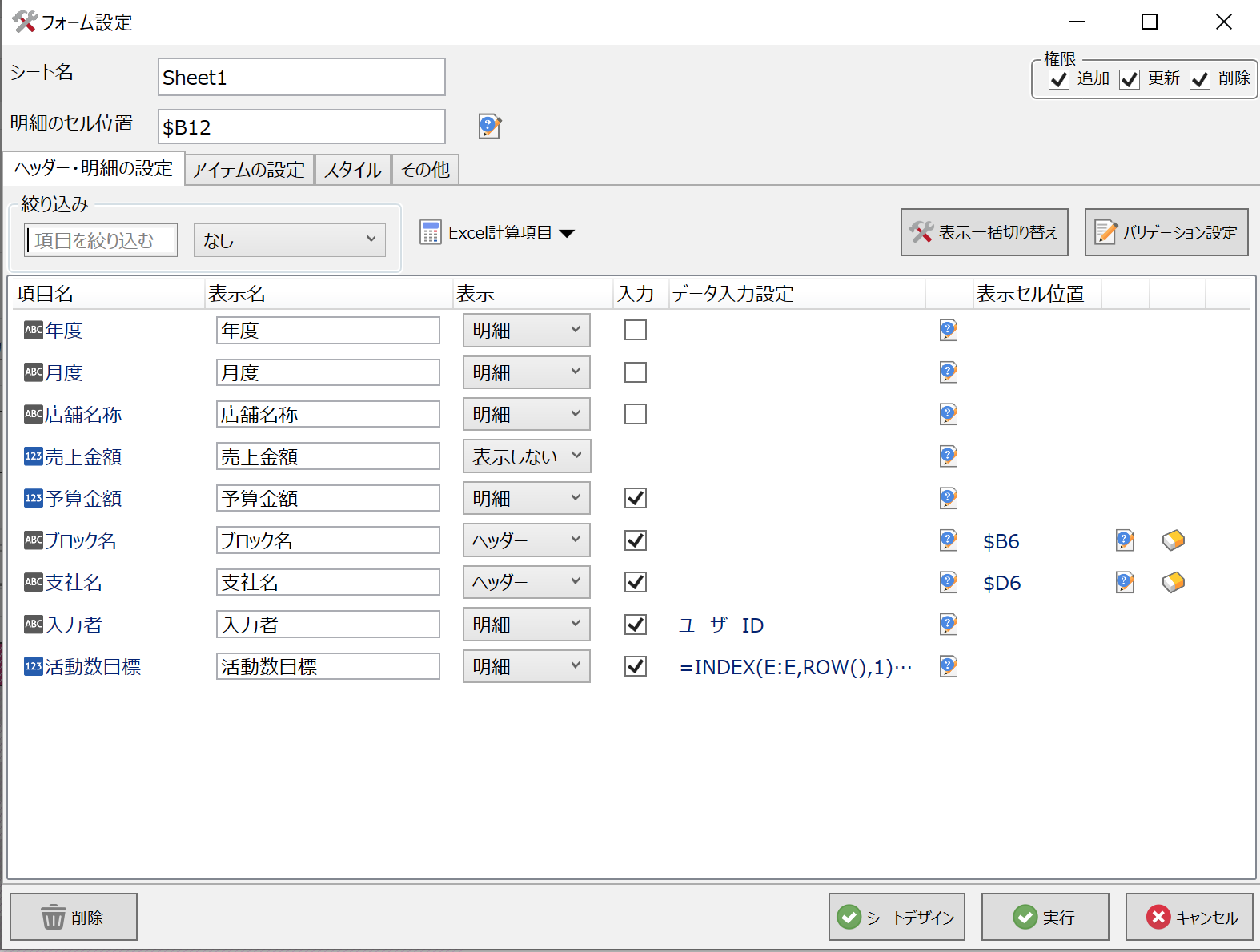1260x952 pixels.
Task: Open 表示 dropdown for 年度 row
Action: [527, 330]
